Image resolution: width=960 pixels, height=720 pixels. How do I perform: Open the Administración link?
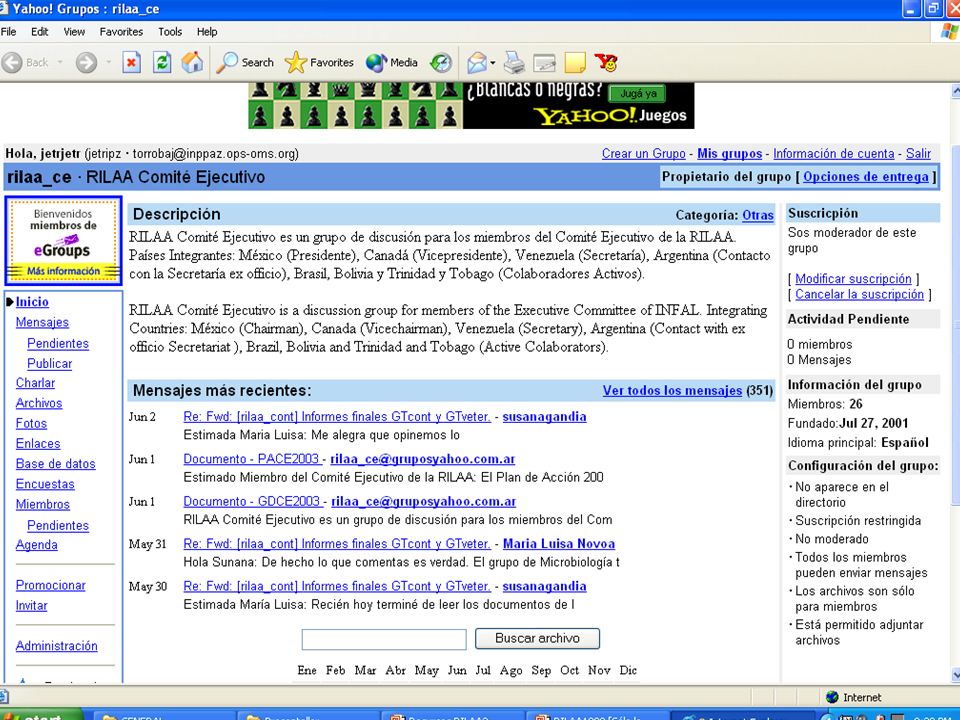tap(56, 646)
